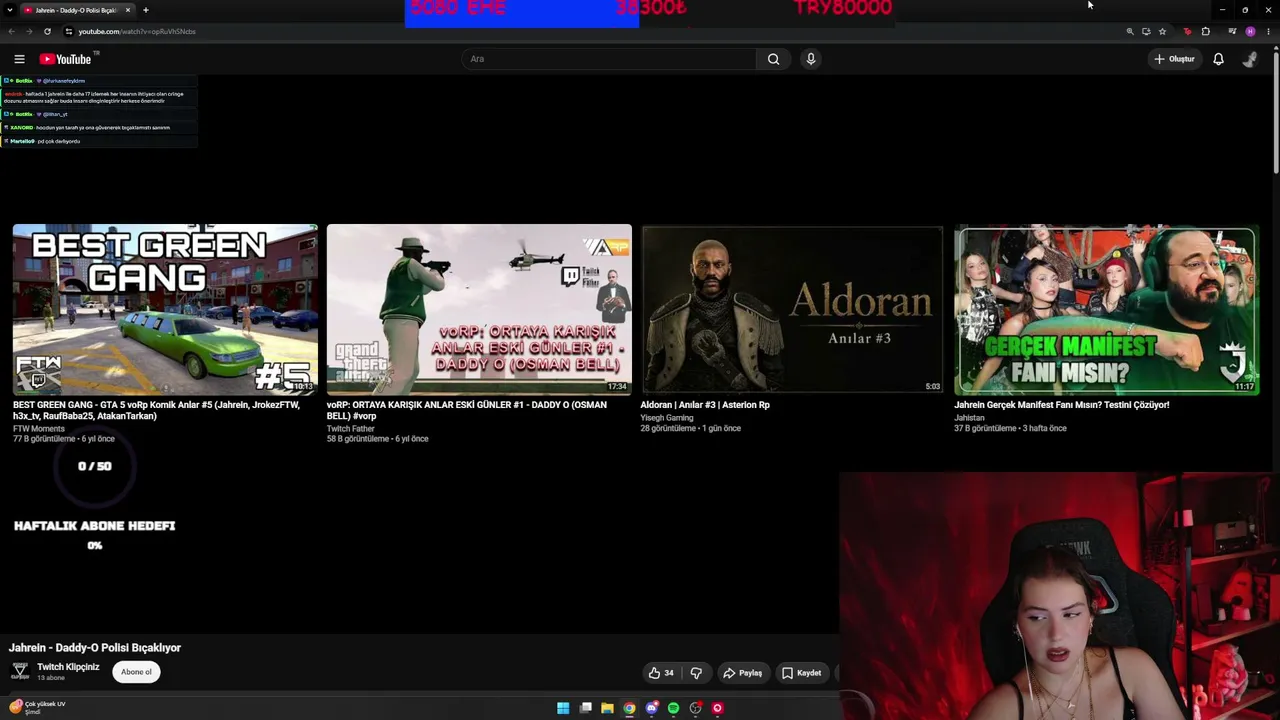Open the Windows Start menu
The width and height of the screenshot is (1280, 720).
pyautogui.click(x=563, y=708)
